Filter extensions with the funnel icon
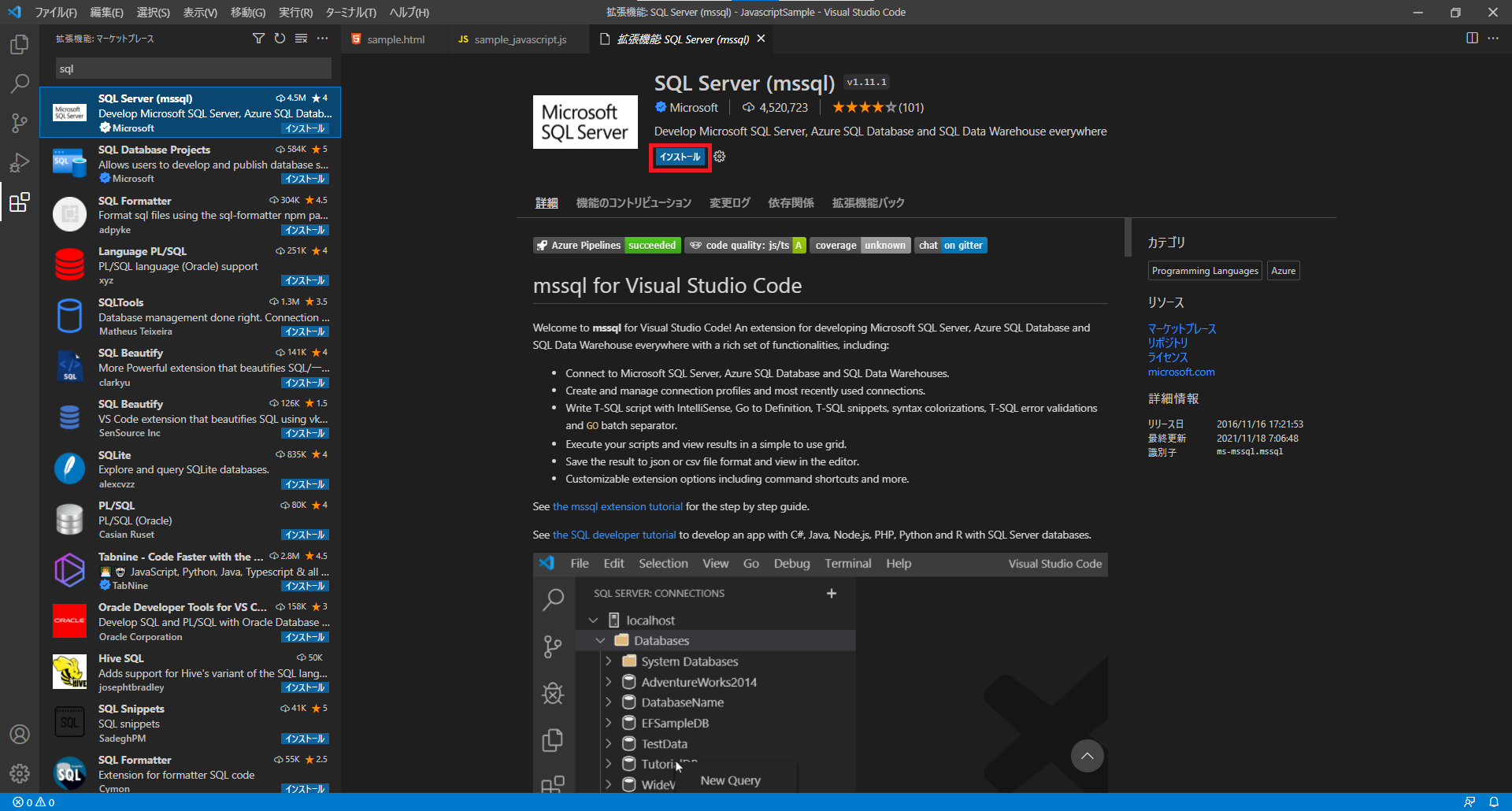This screenshot has height=811, width=1512. click(258, 39)
